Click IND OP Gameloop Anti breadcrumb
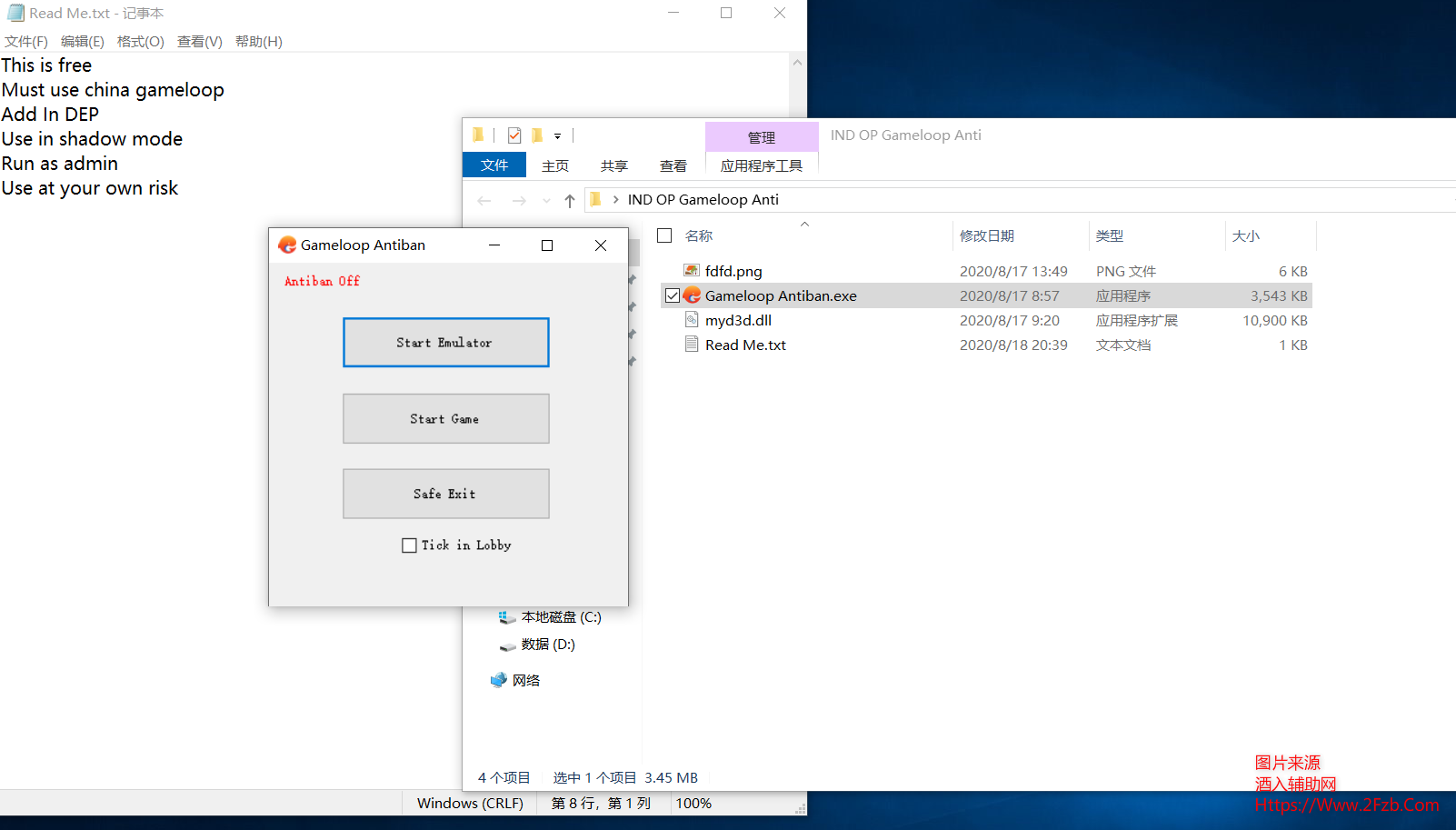The image size is (1456, 830). (703, 199)
